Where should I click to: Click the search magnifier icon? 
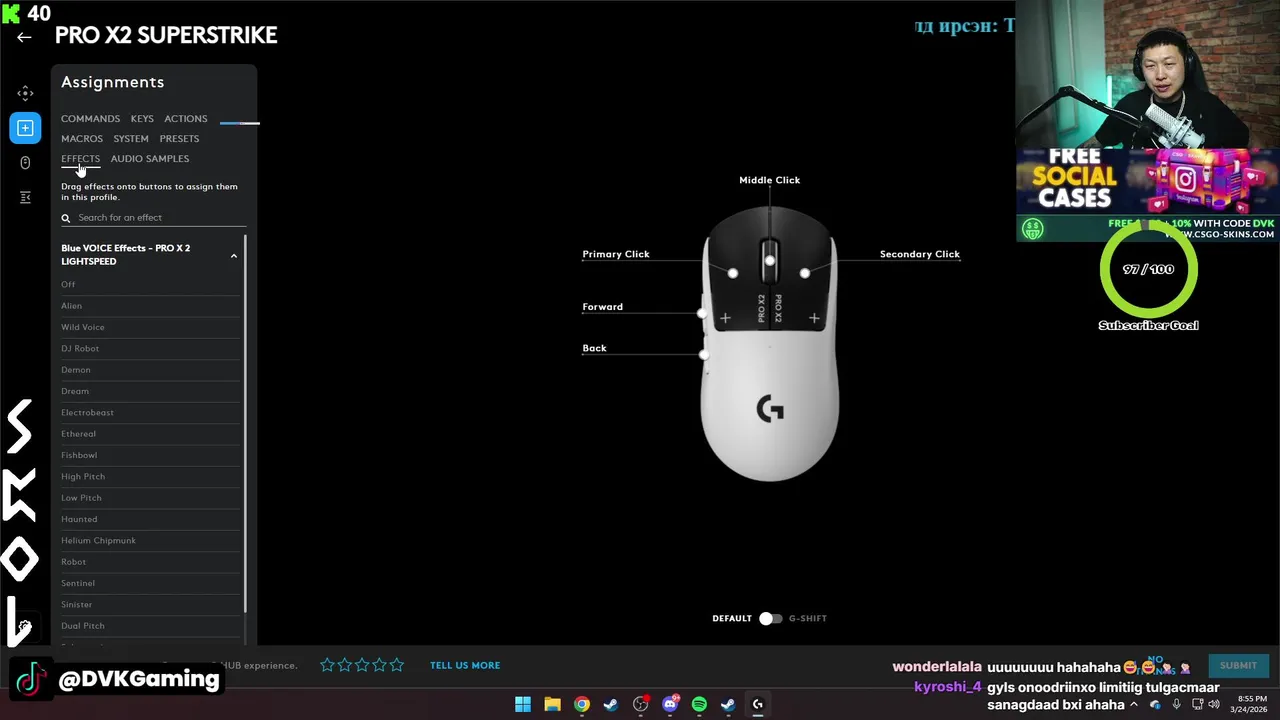tap(66, 218)
